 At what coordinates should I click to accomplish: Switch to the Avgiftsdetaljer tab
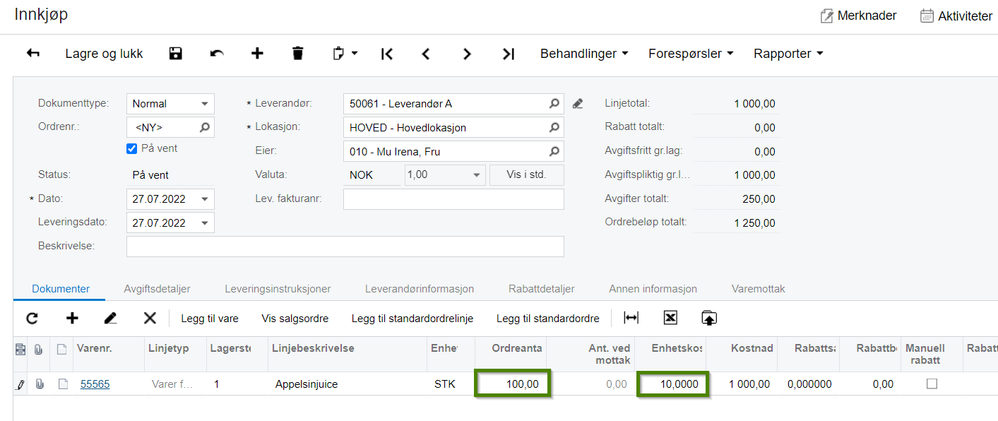pyautogui.click(x=157, y=289)
